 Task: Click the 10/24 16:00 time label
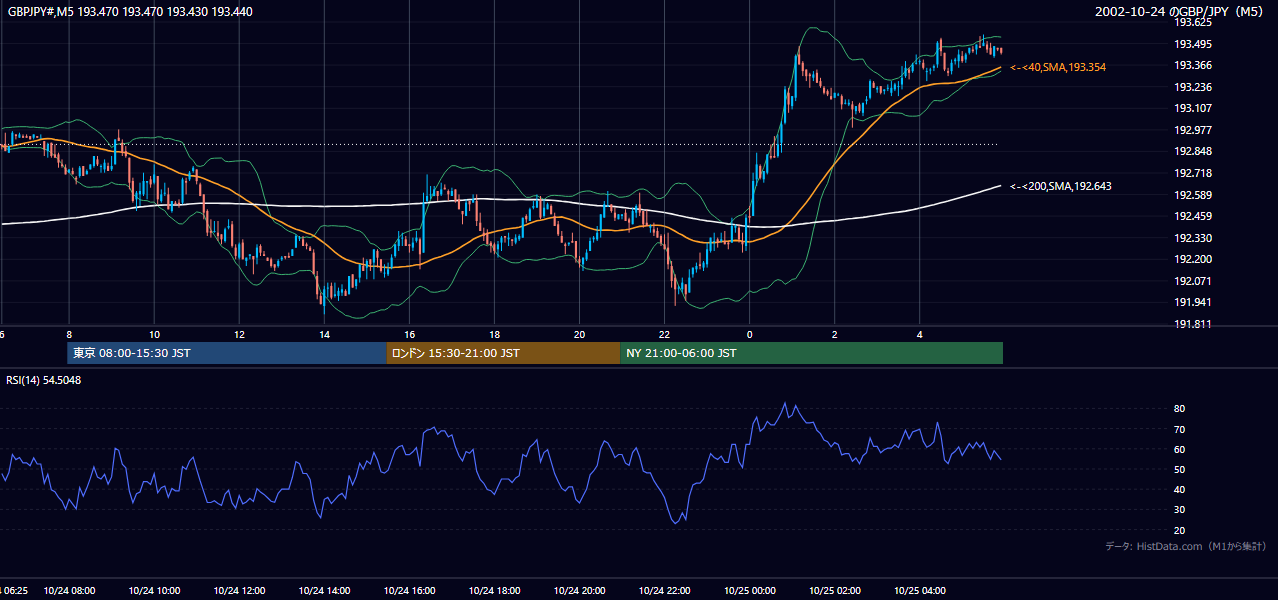click(409, 591)
